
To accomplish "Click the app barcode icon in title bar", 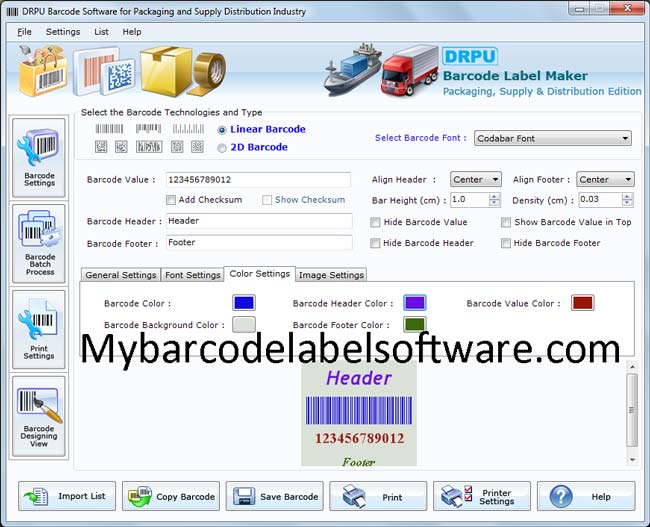I will tap(12, 12).
